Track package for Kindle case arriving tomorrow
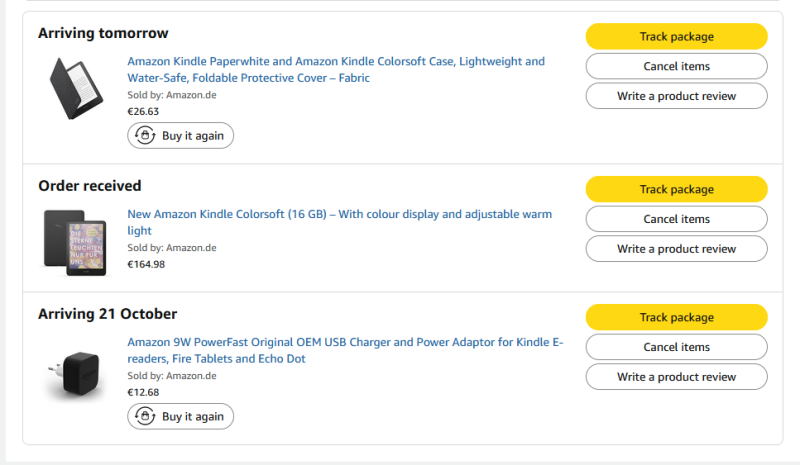800x465 pixels. (x=676, y=37)
